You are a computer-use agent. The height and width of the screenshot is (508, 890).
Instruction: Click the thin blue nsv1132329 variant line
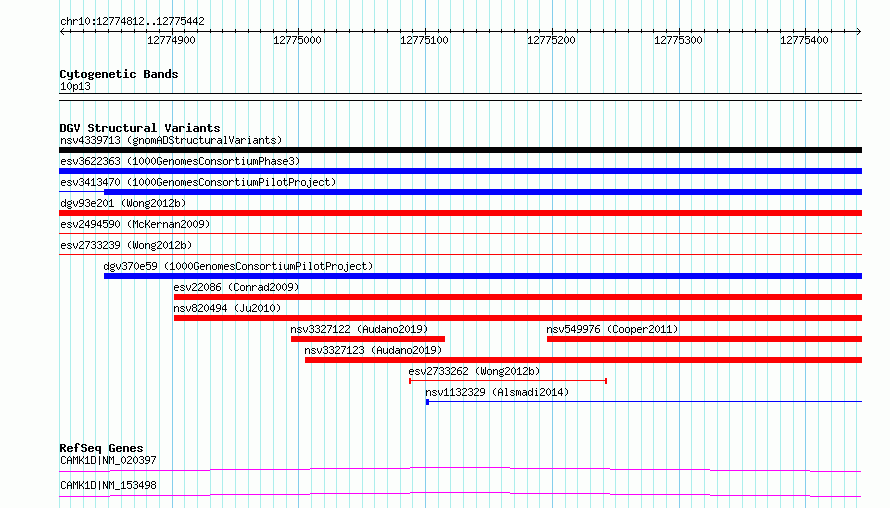pyautogui.click(x=644, y=402)
